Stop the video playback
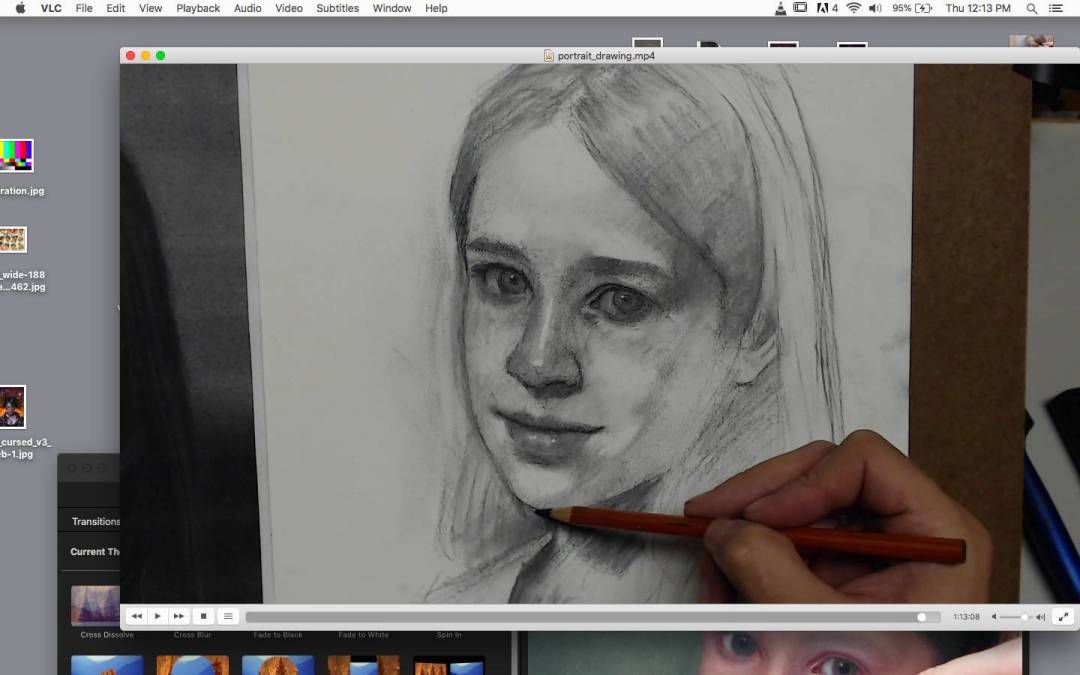1080x675 pixels. point(204,617)
